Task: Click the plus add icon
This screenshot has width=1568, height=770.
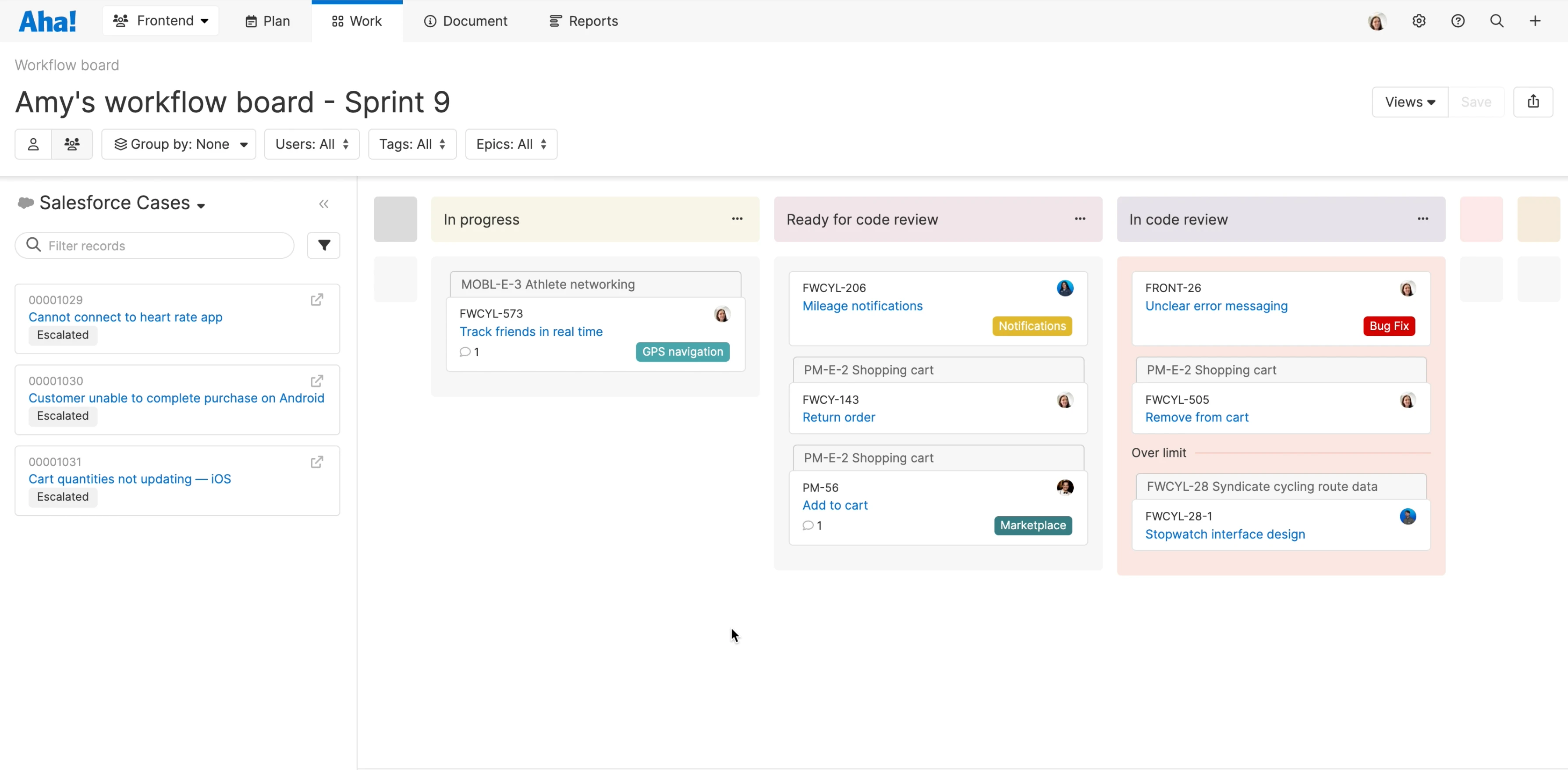Action: tap(1535, 21)
